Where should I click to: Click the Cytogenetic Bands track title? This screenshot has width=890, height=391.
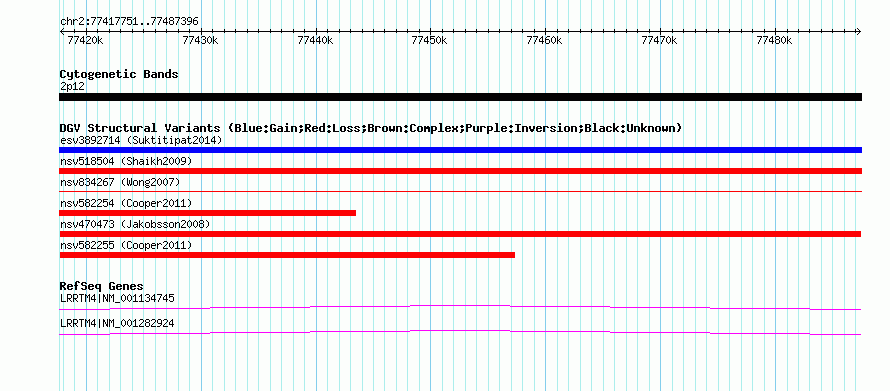click(x=119, y=74)
